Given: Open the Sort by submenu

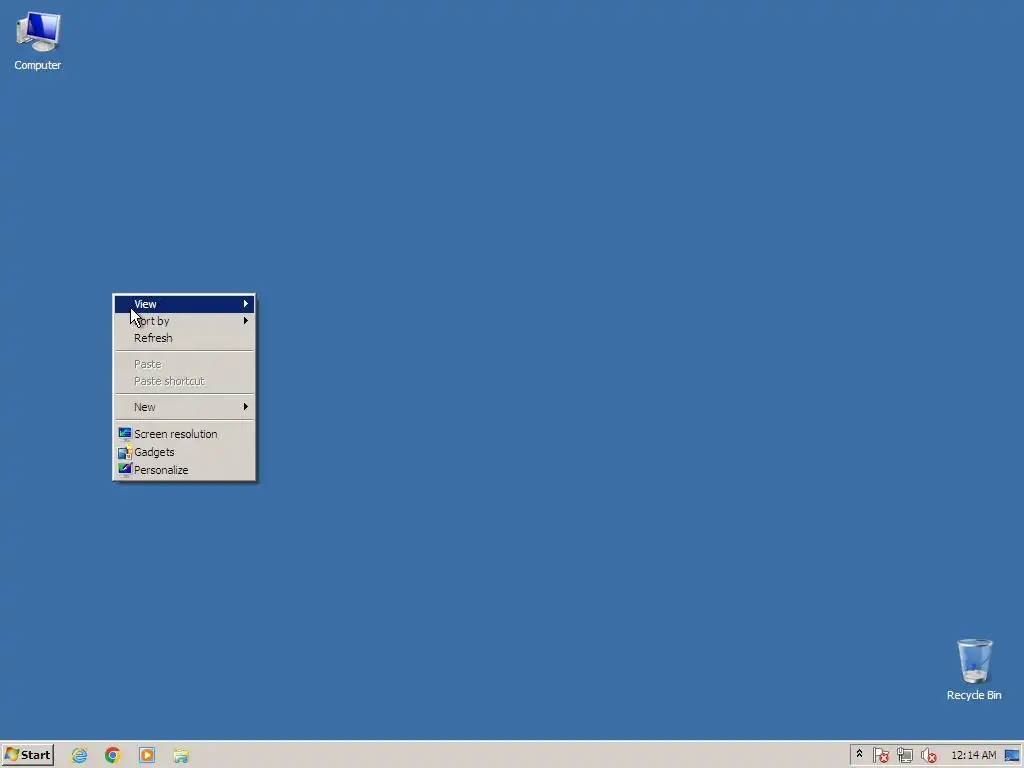Looking at the screenshot, I should (184, 321).
